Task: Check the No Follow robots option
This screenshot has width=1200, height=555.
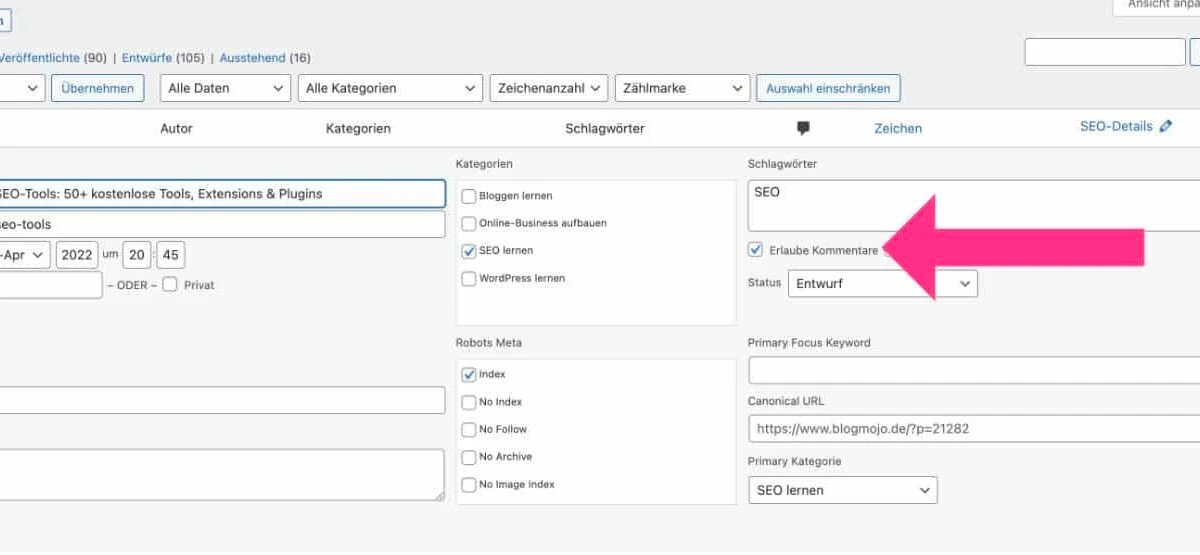Action: pos(469,430)
